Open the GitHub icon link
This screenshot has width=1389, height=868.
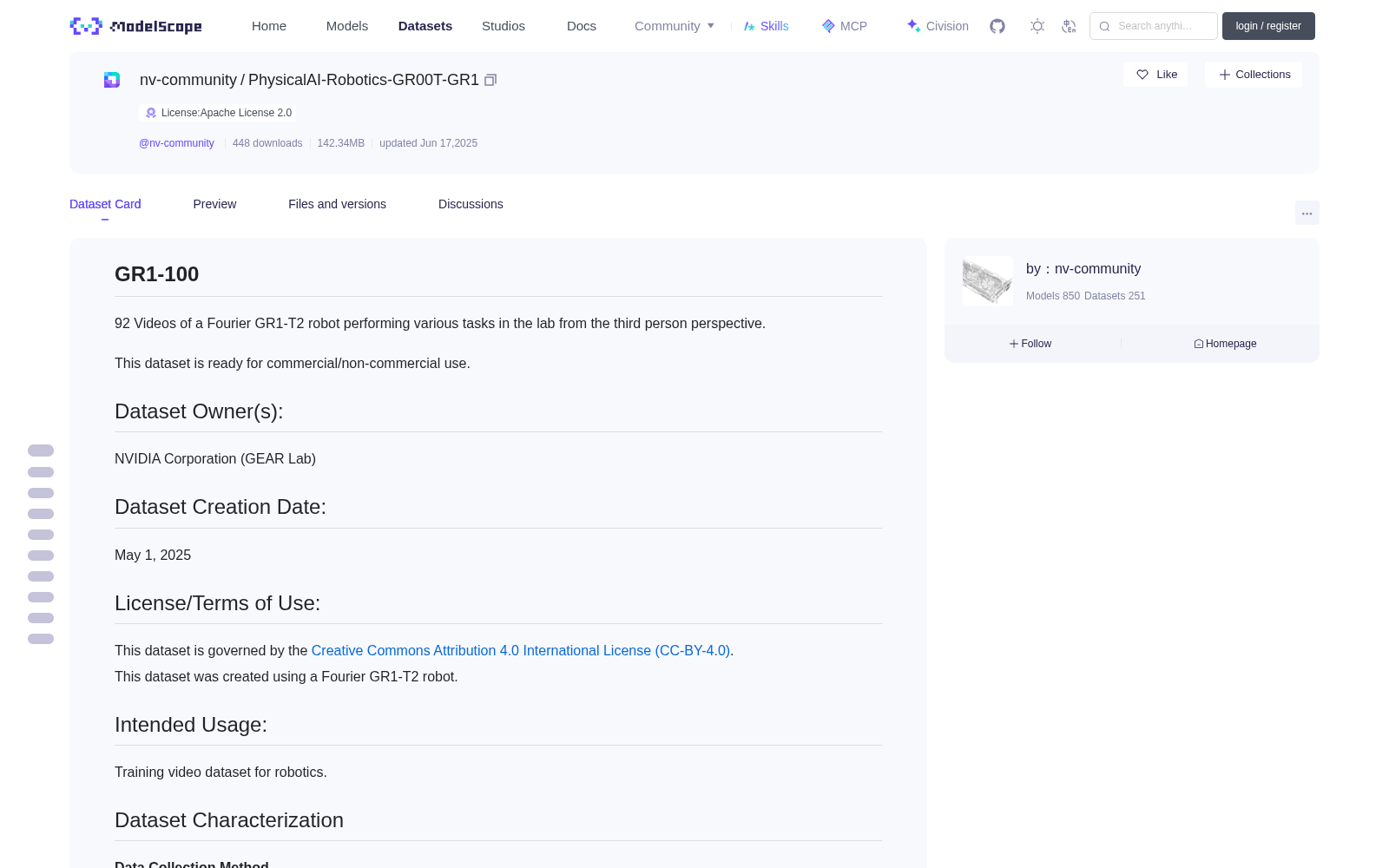click(x=997, y=26)
